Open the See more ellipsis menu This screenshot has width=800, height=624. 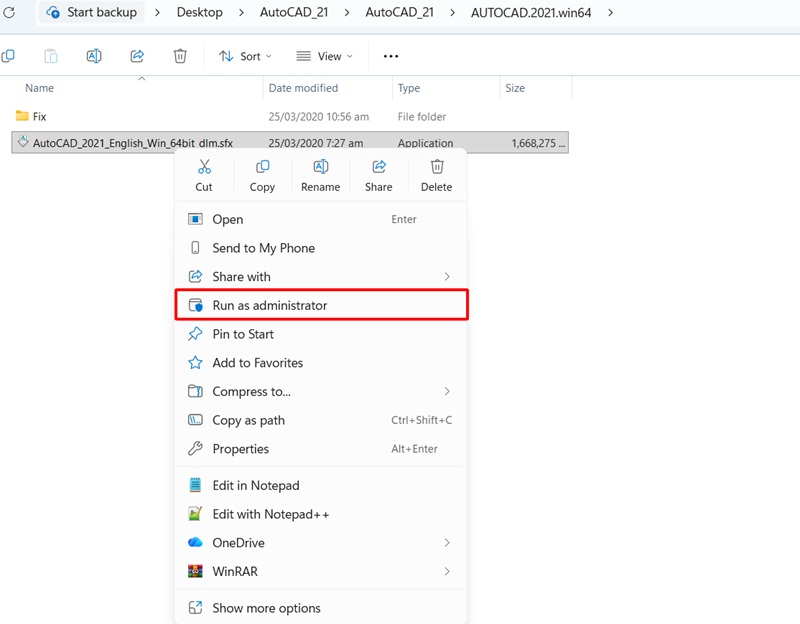tap(391, 56)
